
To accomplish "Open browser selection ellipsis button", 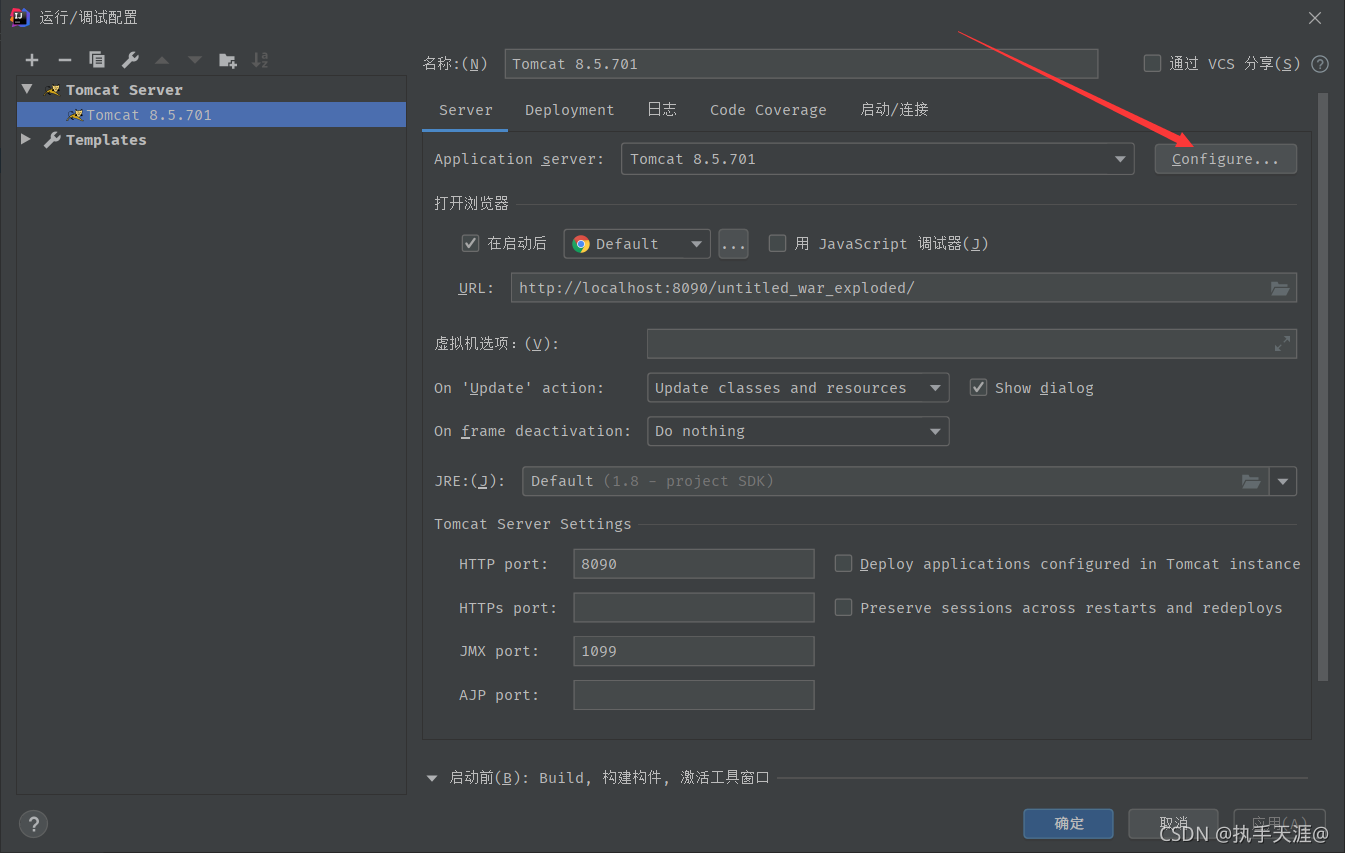I will pos(734,244).
